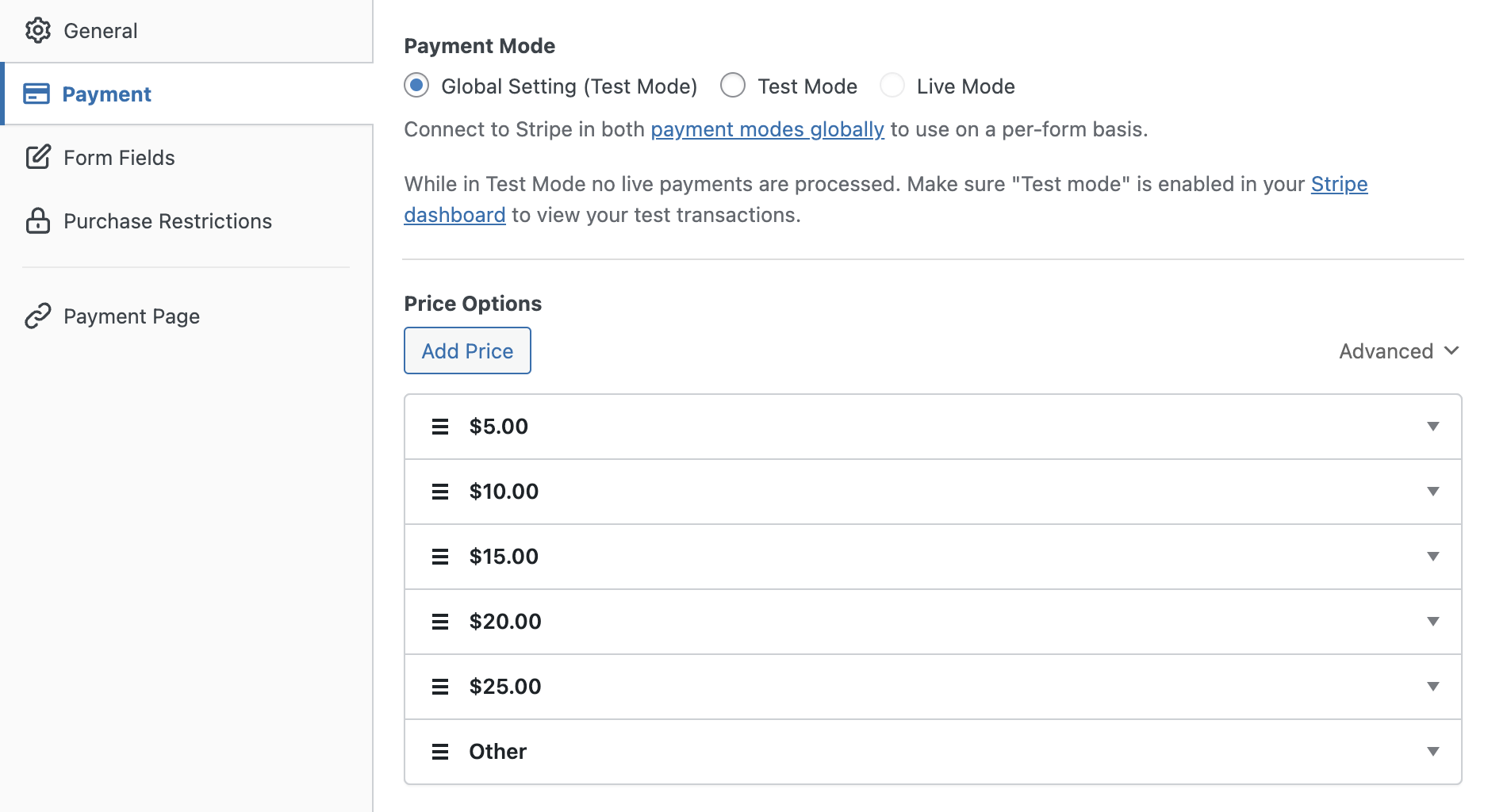Expand the $25.00 price option
The width and height of the screenshot is (1488, 812).
tap(1432, 687)
